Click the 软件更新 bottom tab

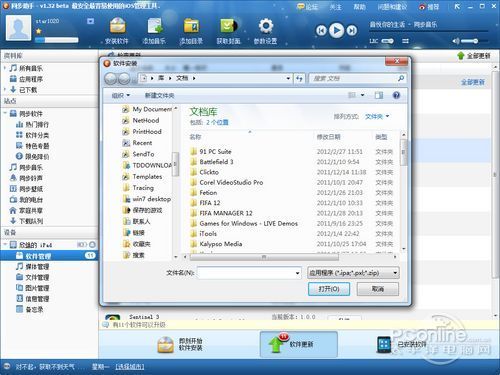pyautogui.click(x=298, y=344)
